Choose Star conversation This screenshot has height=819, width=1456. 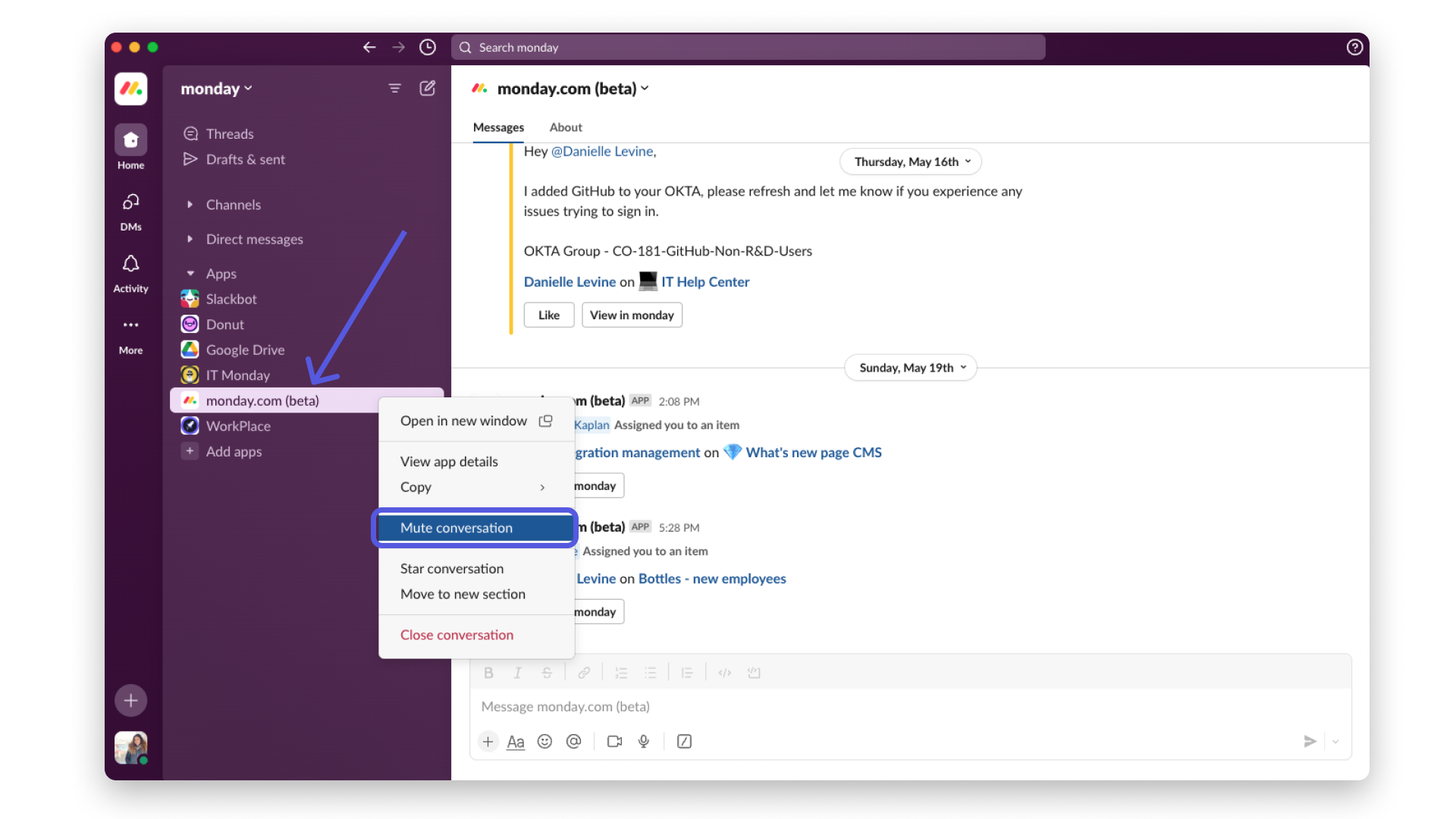click(476, 569)
